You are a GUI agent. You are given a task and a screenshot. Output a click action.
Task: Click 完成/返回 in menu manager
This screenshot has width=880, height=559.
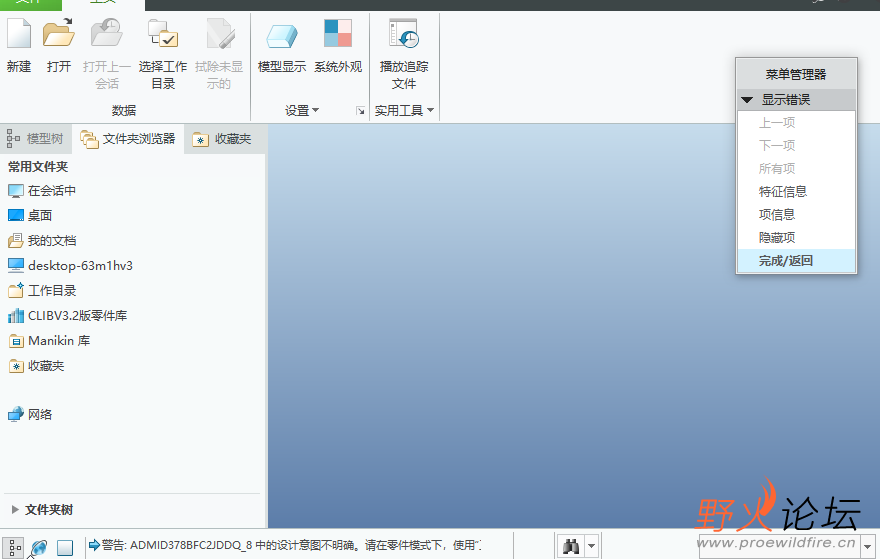pos(796,260)
